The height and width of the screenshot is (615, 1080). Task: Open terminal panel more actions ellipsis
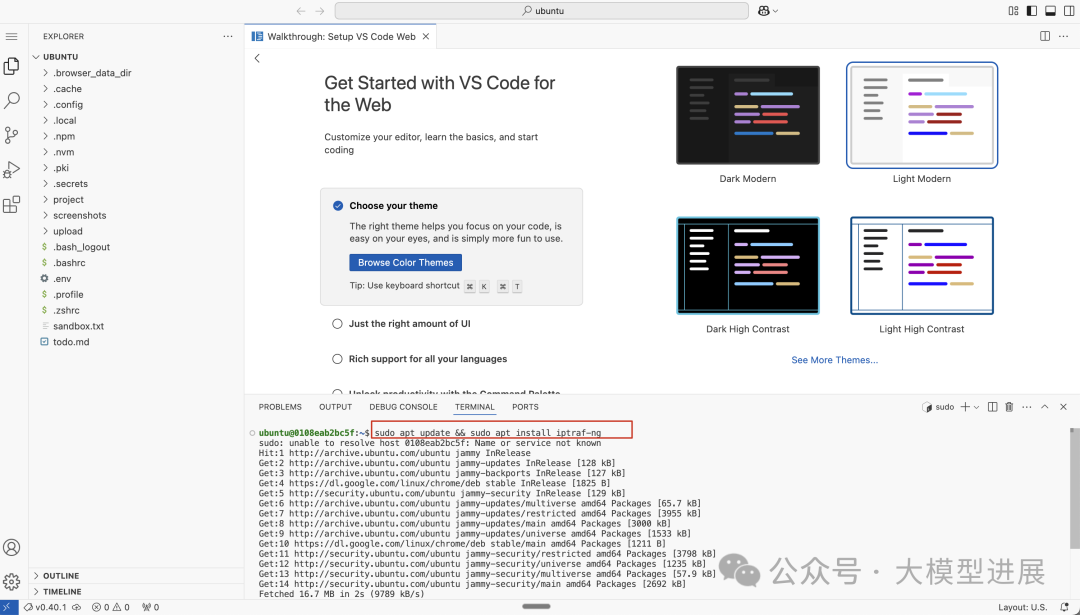[x=1027, y=407]
